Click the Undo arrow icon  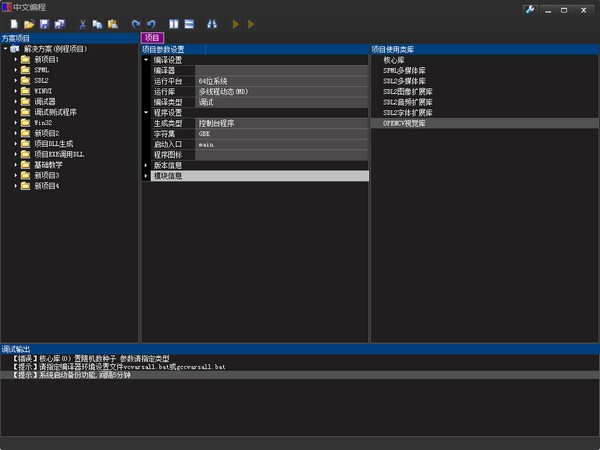tap(151, 23)
